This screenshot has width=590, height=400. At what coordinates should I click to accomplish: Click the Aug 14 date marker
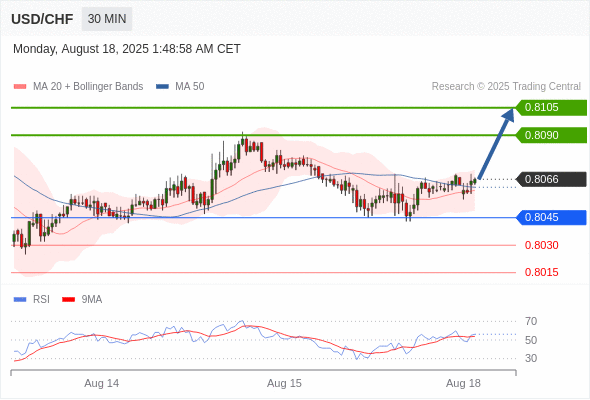pos(102,383)
